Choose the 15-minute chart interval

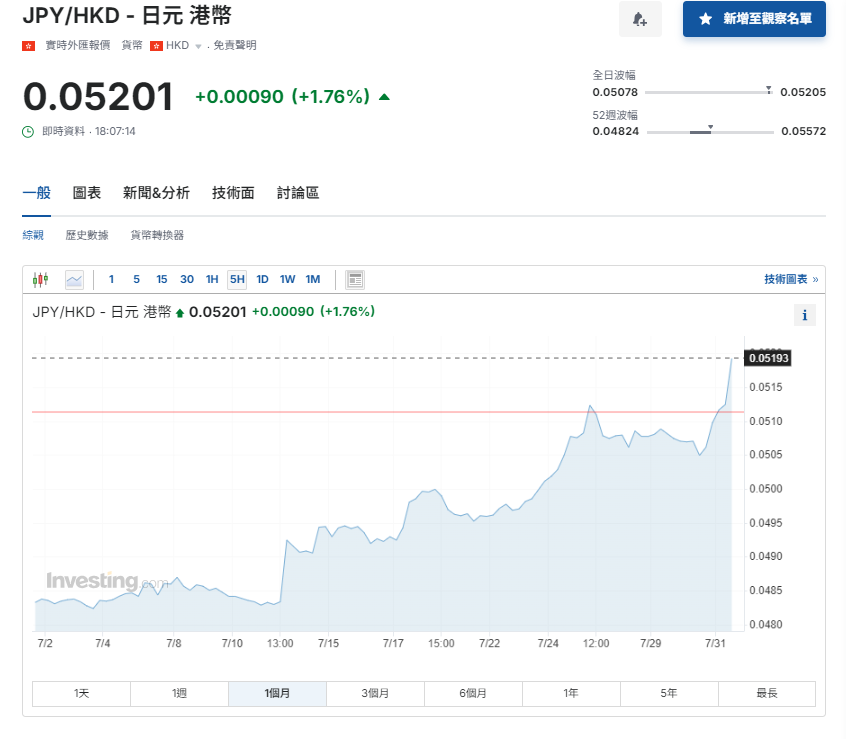point(161,279)
